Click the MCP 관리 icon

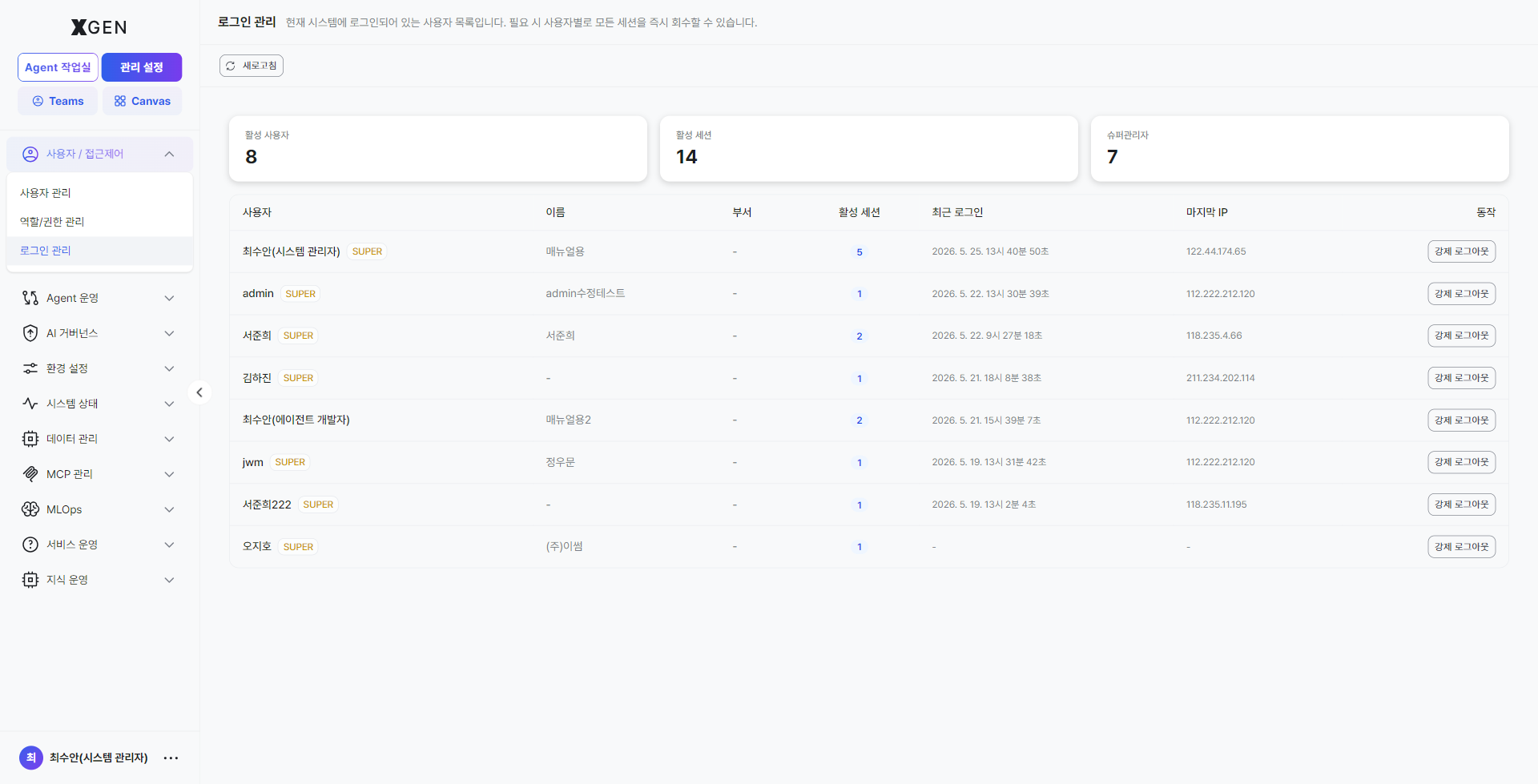30,474
